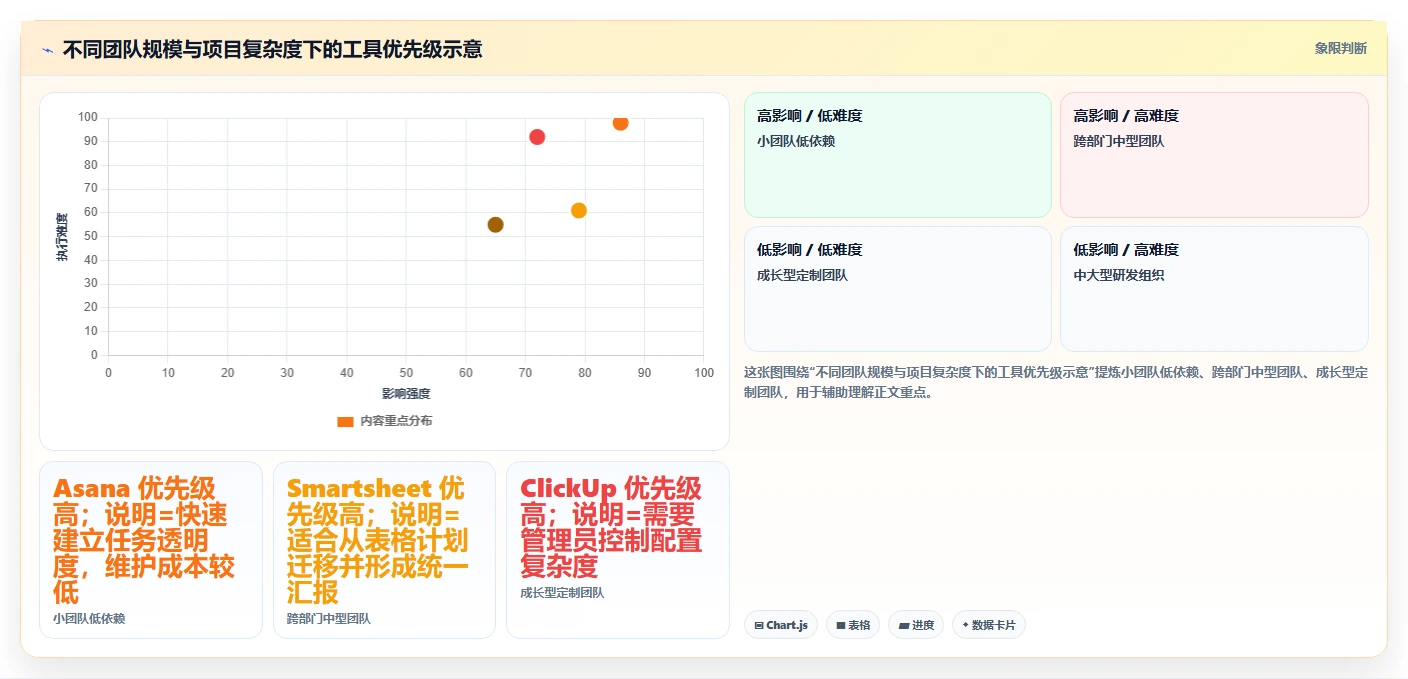Viewport: 1408px width, 679px height.
Task: Click the 数据卡片 tag
Action: click(989, 625)
